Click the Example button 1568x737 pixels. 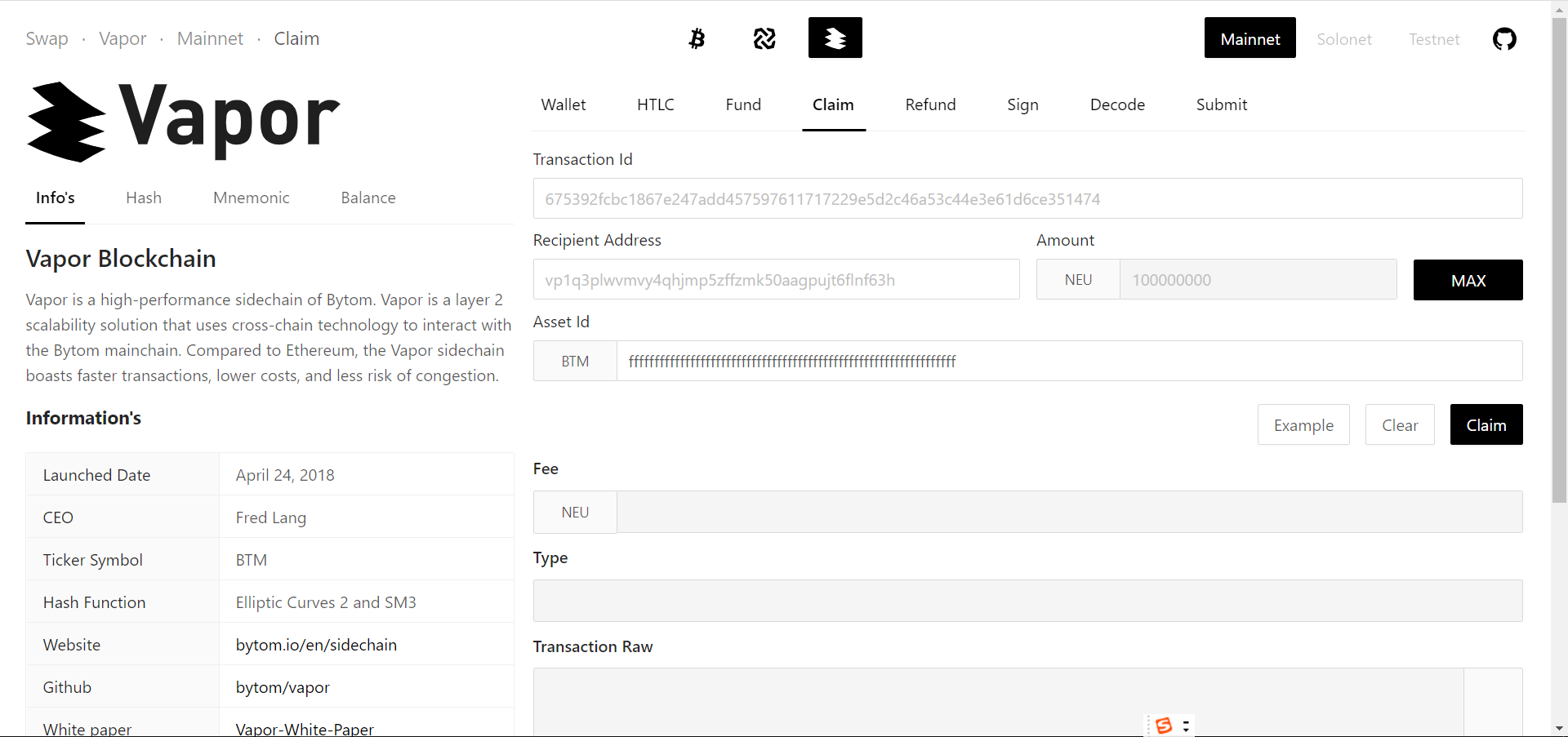click(x=1303, y=424)
